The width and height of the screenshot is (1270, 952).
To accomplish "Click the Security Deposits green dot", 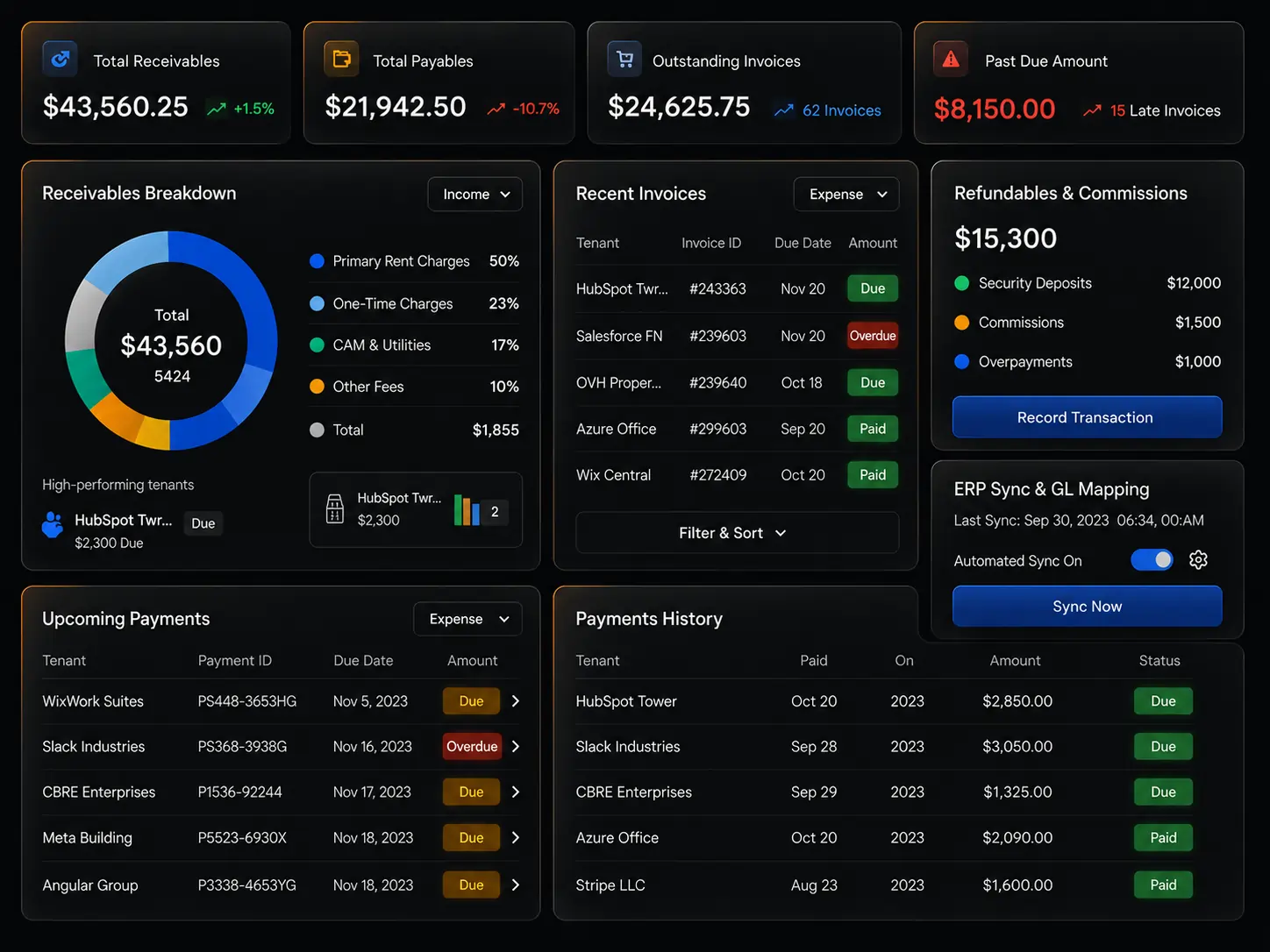I will click(962, 283).
